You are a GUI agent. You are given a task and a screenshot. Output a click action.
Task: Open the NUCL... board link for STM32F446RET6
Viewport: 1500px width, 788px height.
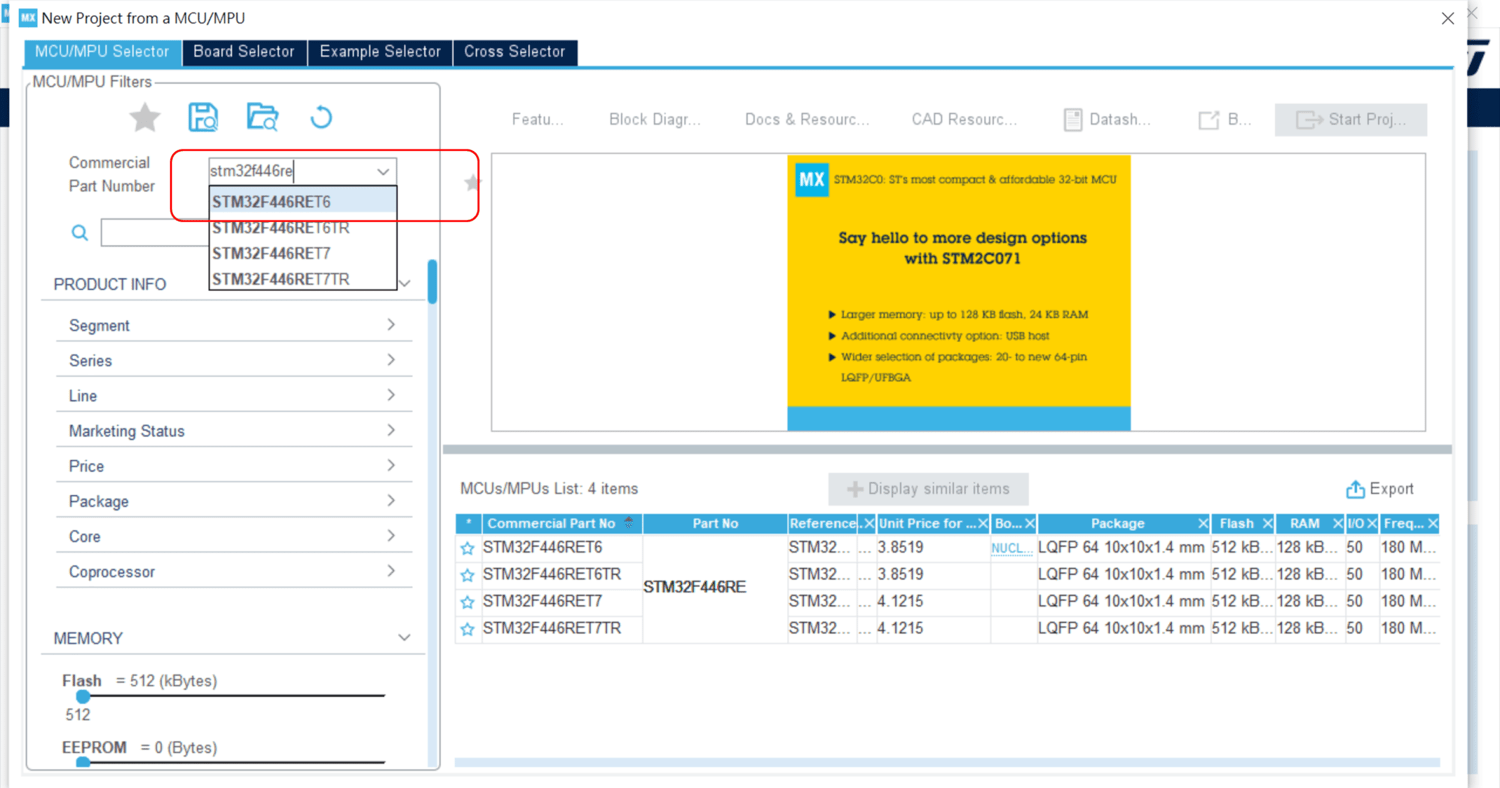(x=1011, y=549)
